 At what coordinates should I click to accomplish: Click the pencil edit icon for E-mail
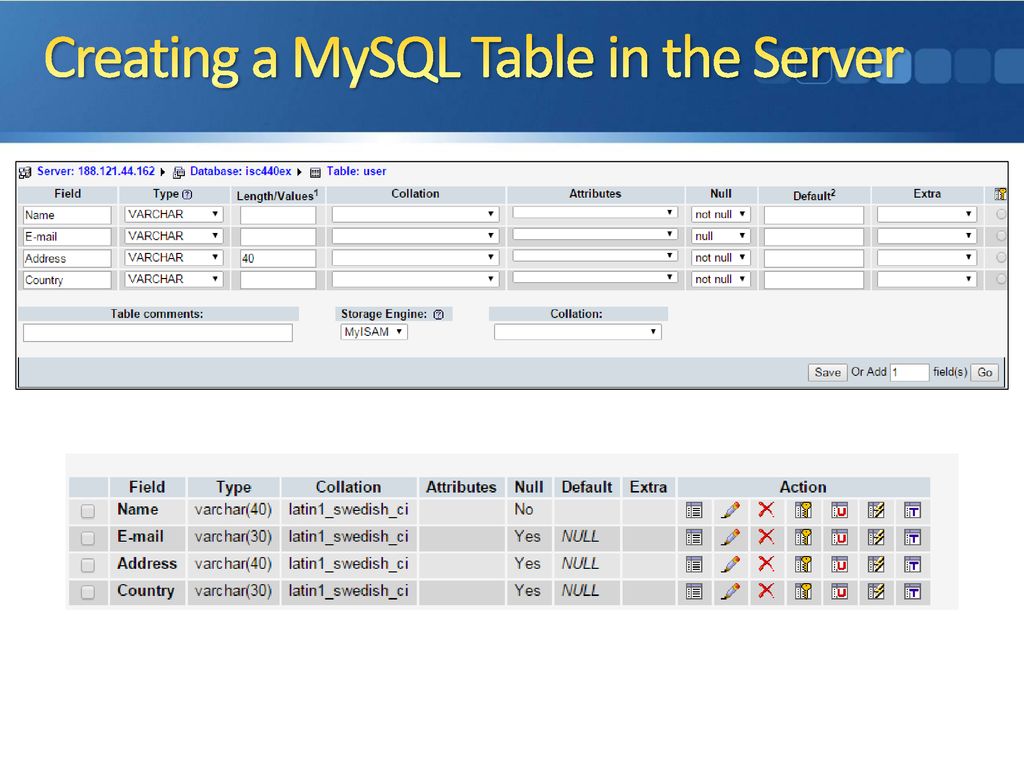(x=730, y=538)
